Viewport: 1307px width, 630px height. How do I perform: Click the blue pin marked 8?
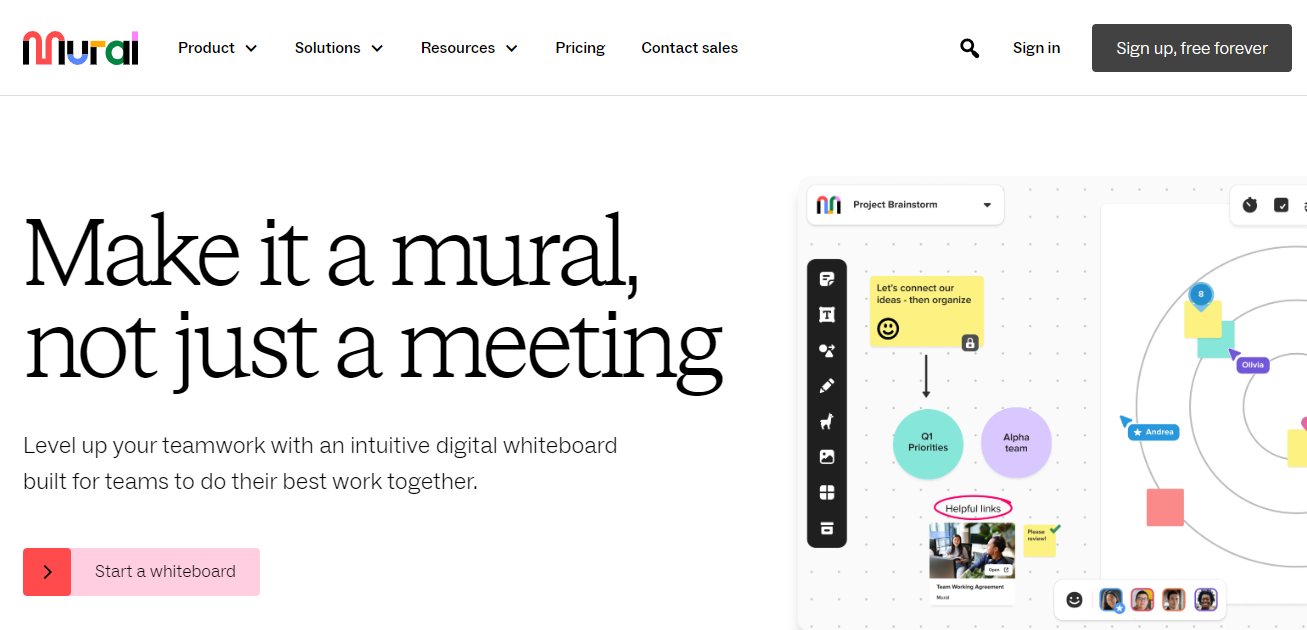click(1201, 294)
